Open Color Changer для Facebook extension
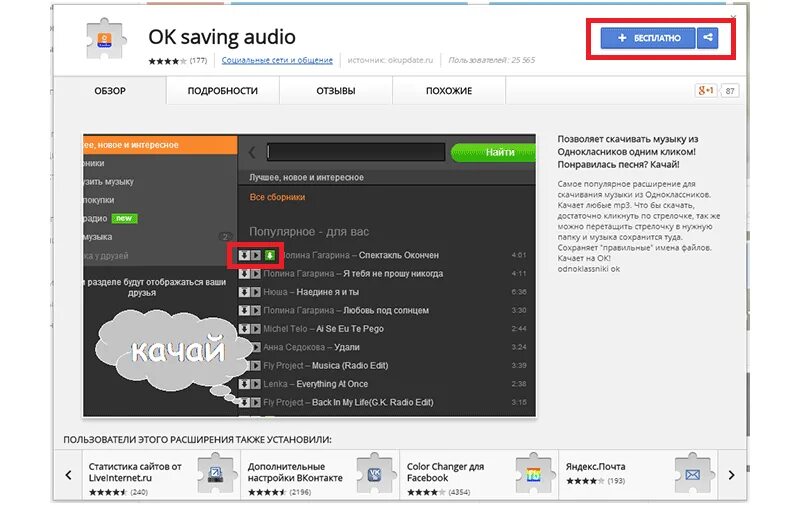This screenshot has width=800, height=505. [x=480, y=476]
